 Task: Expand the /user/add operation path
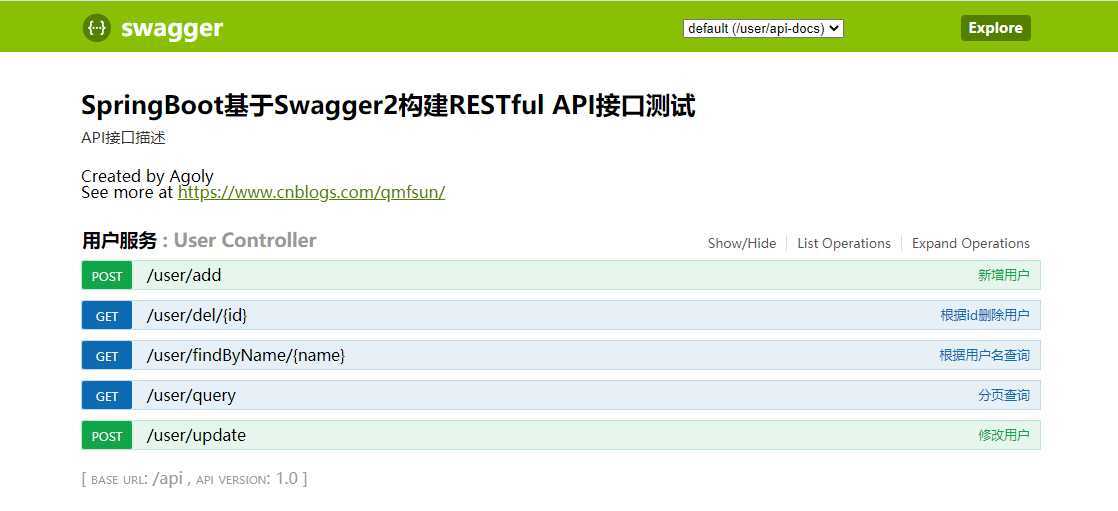click(x=184, y=275)
